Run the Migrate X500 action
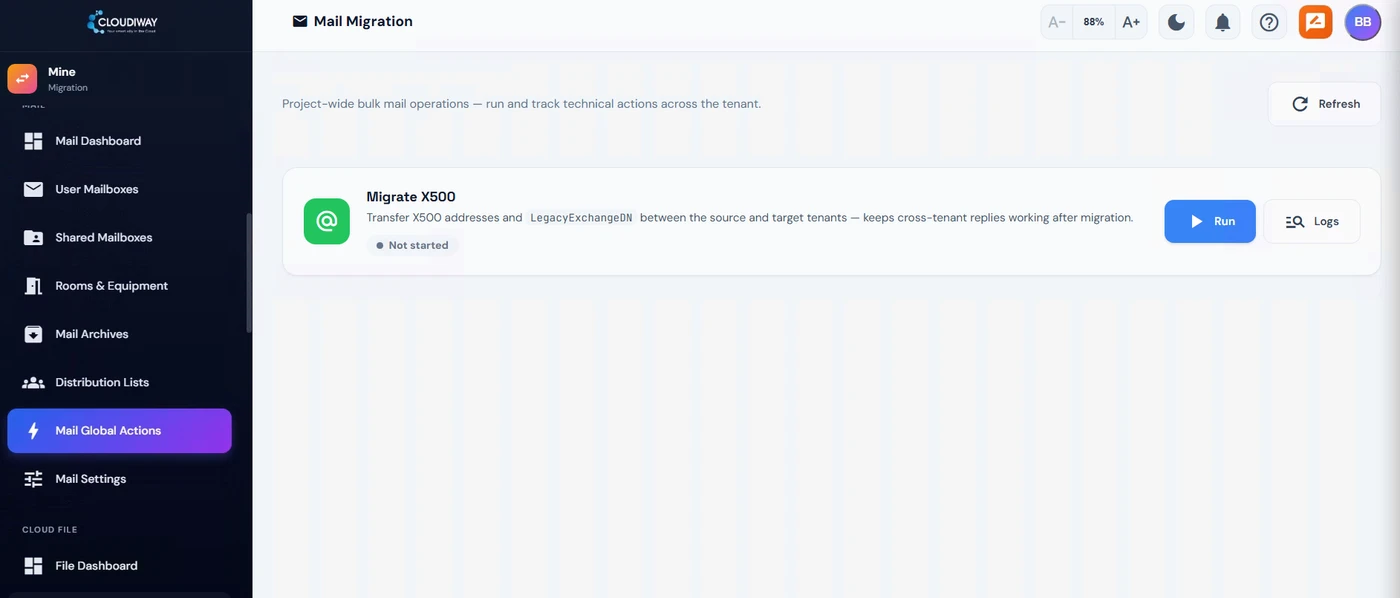This screenshot has height=598, width=1400. pos(1210,221)
